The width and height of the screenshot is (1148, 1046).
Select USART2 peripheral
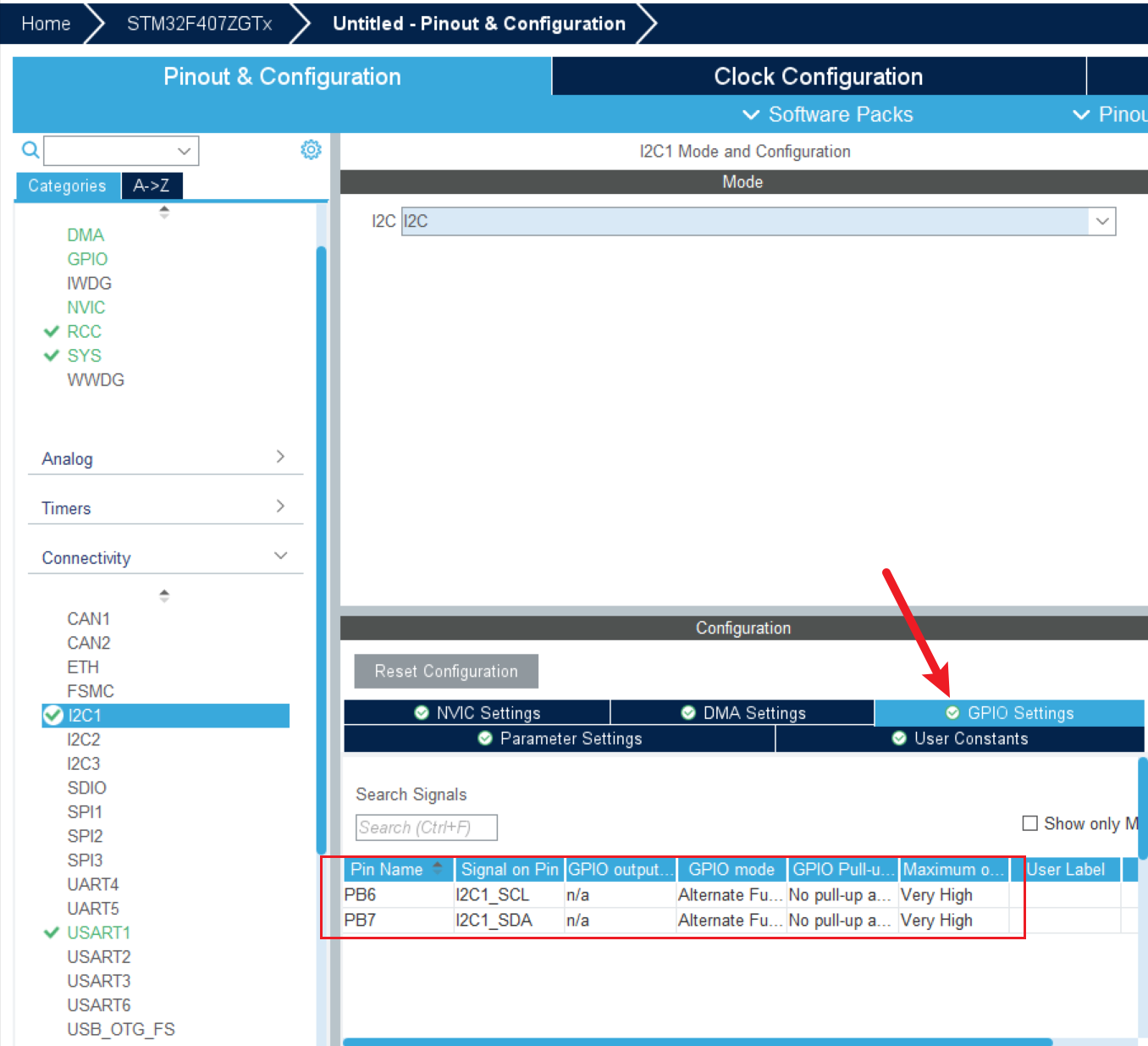99,957
